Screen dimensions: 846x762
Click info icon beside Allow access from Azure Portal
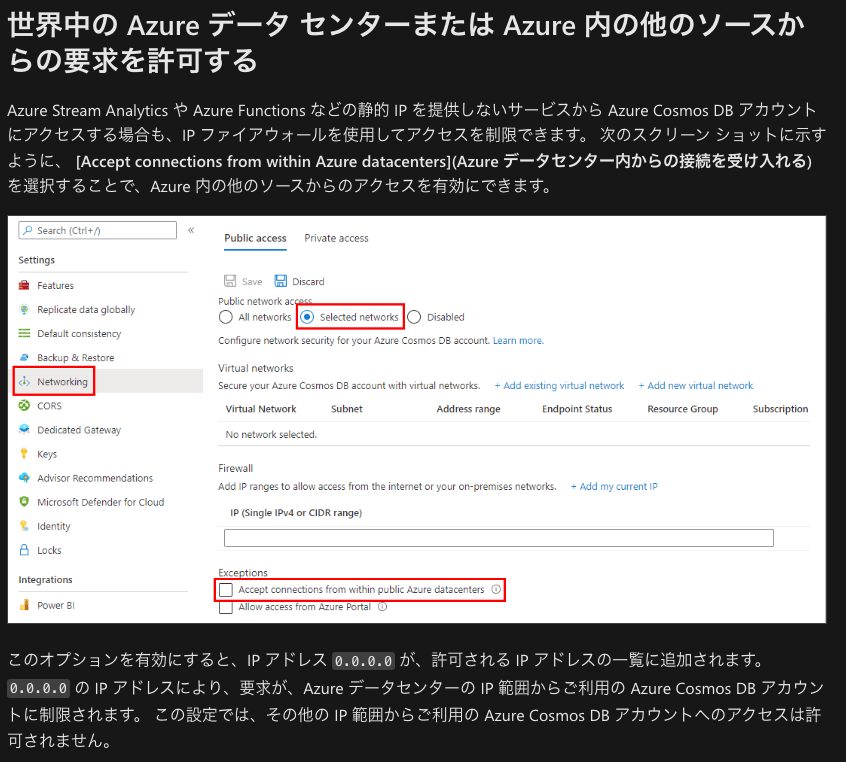[383, 607]
